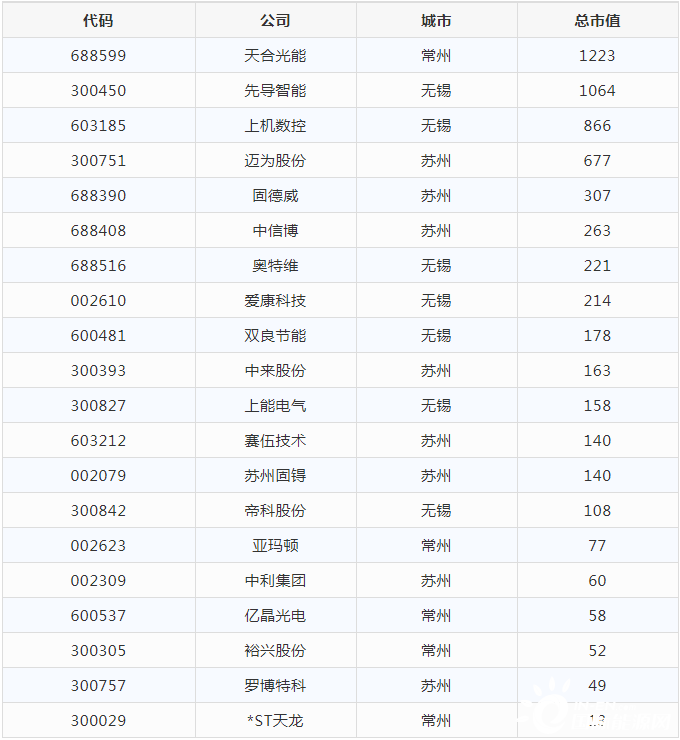680x740 pixels.
Task: Select stock code 300827
Action: pos(98,405)
